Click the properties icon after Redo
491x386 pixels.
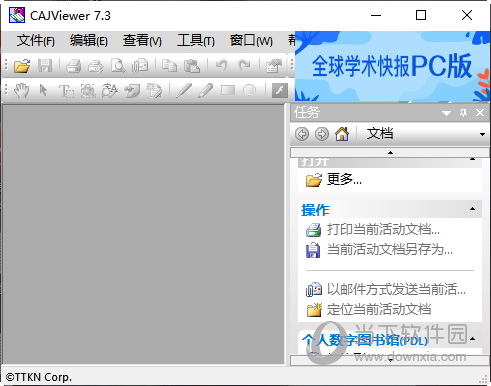pos(274,65)
